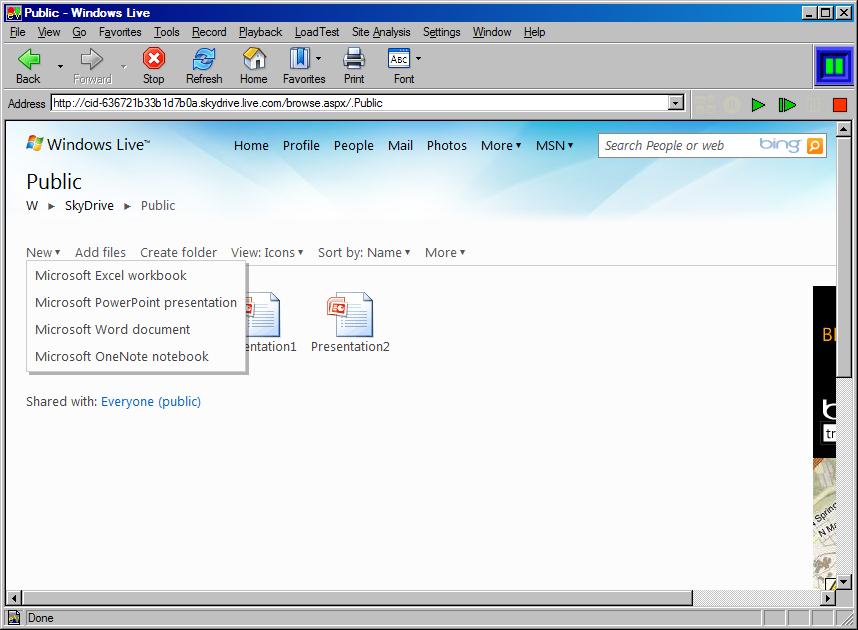Click the Windows Live flag logo
This screenshot has height=630, width=858.
click(x=34, y=143)
